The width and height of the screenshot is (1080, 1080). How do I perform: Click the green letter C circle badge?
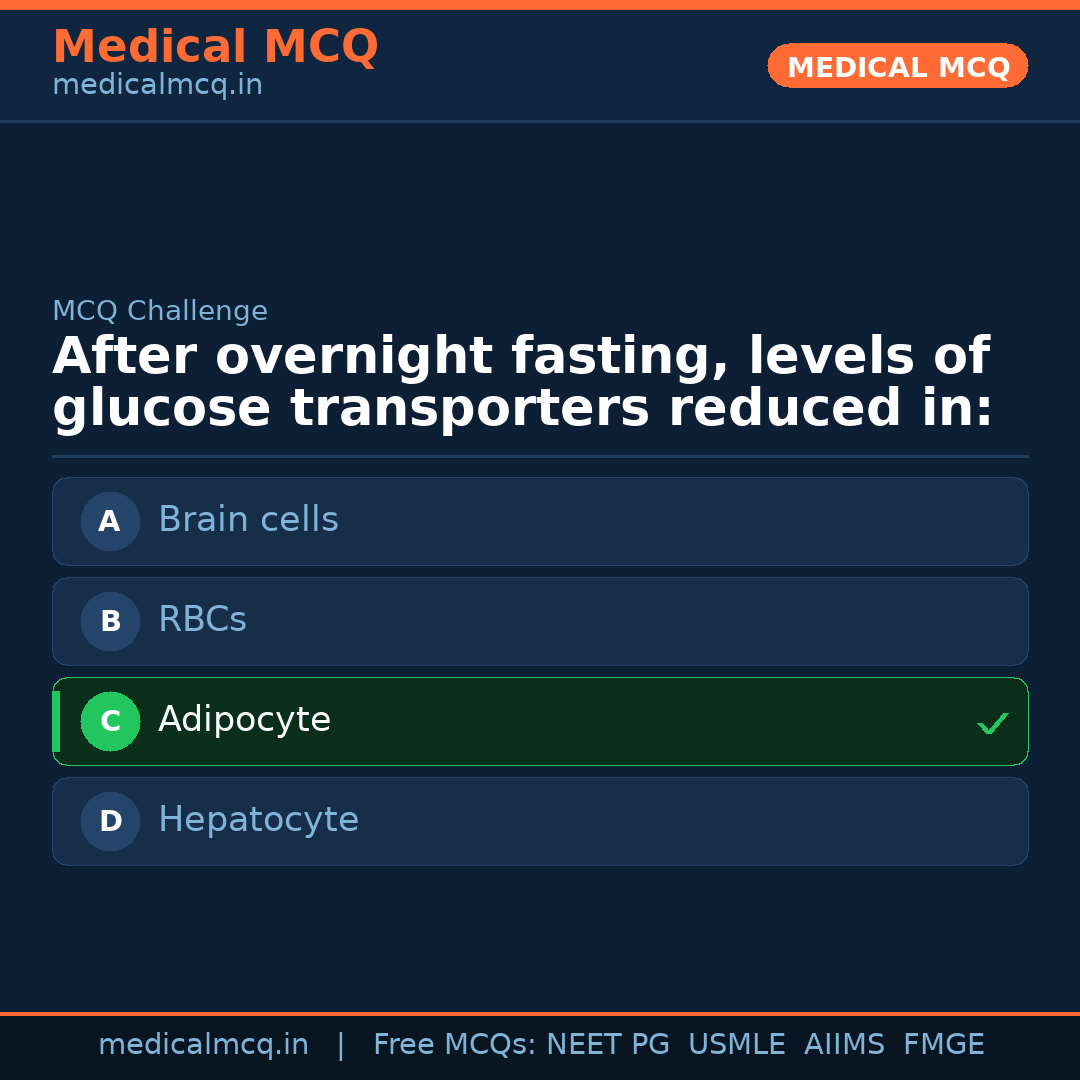click(x=110, y=721)
